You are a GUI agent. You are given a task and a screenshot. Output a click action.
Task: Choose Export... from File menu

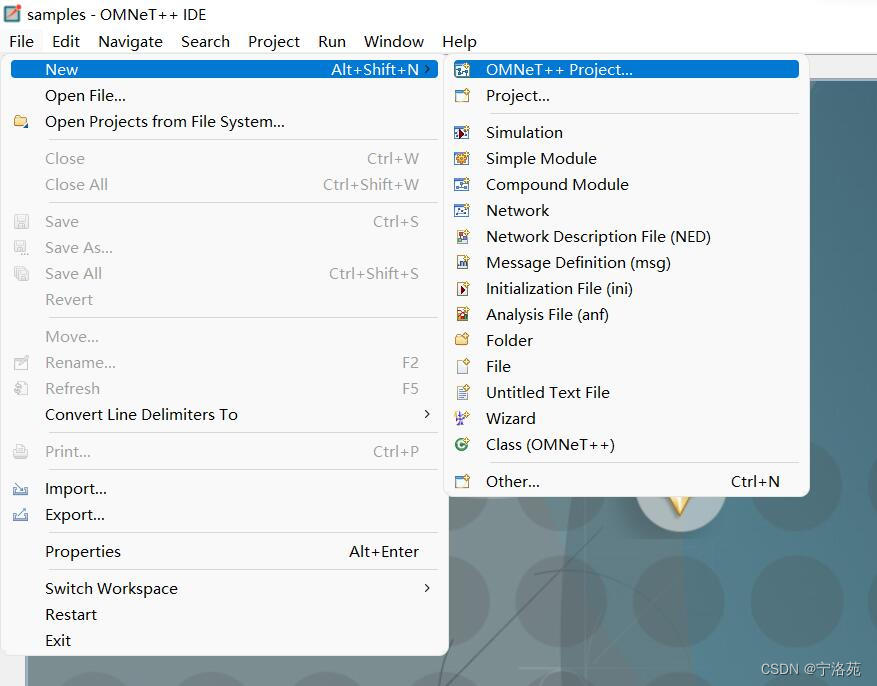(x=224, y=514)
